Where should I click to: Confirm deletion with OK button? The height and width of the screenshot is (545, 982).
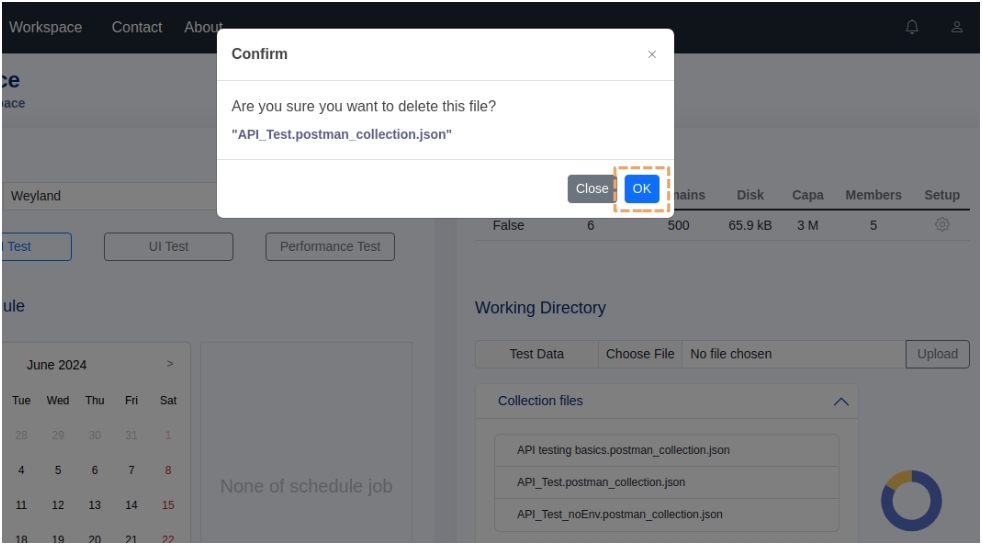641,188
